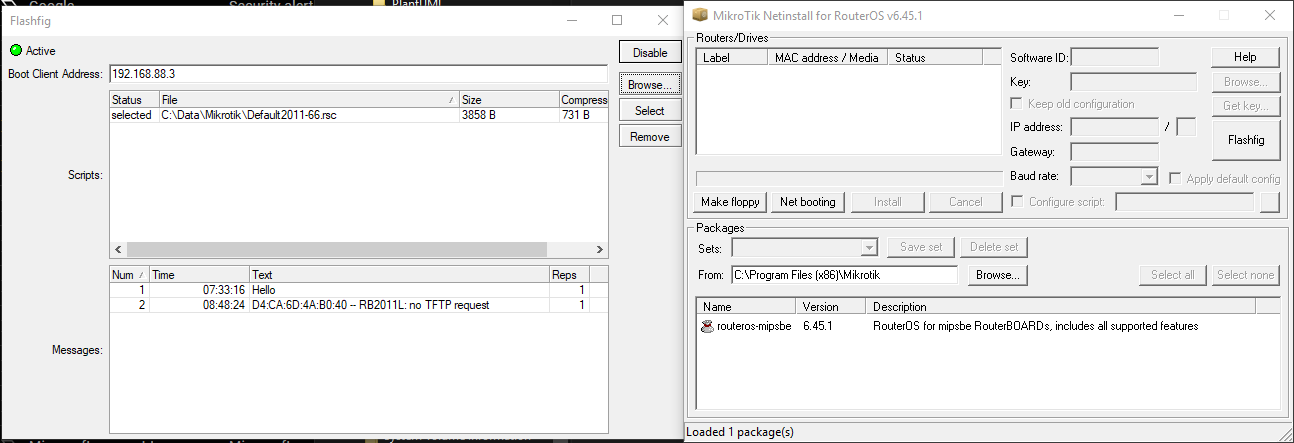Toggle the Configure script checkbox
Screen dimensions: 1294x443
point(1017,202)
